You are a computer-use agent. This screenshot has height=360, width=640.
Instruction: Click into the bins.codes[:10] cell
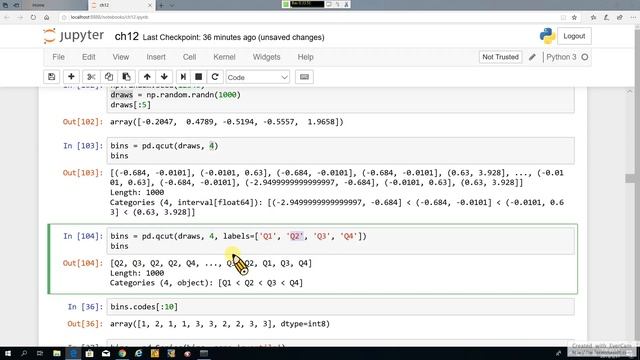340,307
